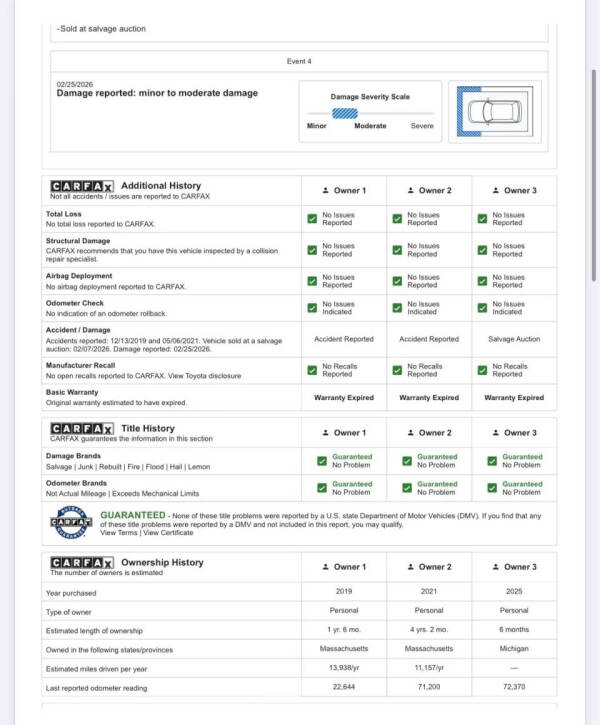Click the Owner 2 person icon in Title History

click(x=410, y=433)
